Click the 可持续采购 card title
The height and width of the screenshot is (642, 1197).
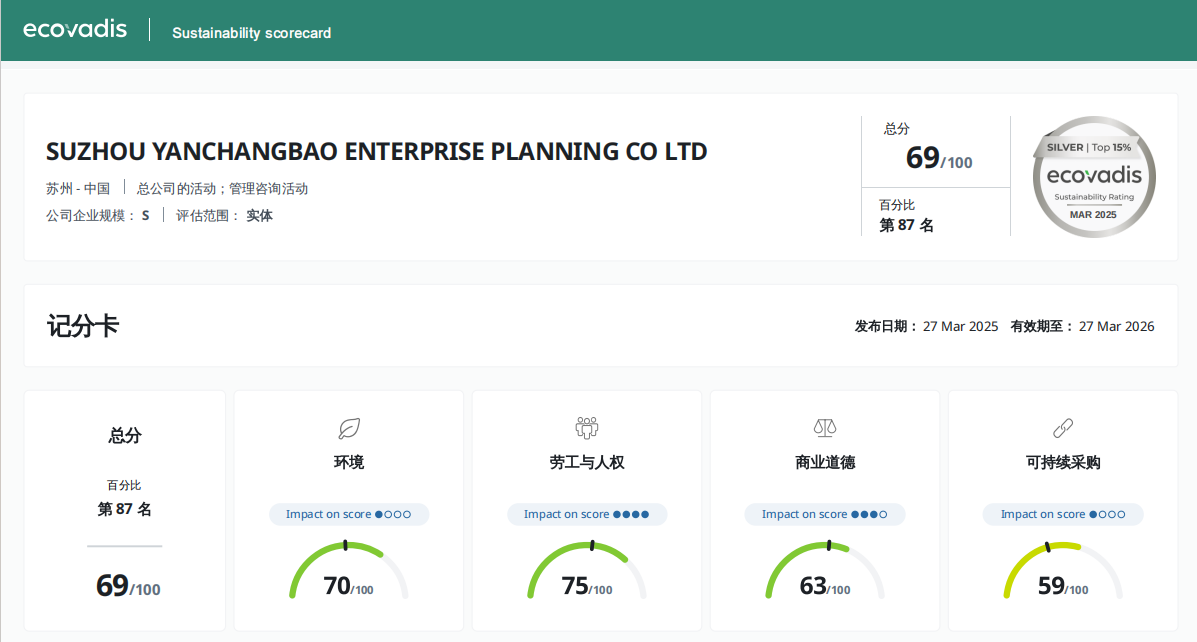[x=1063, y=463]
